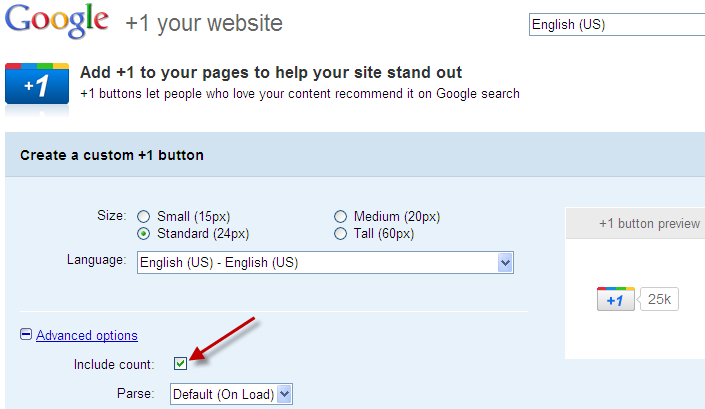The width and height of the screenshot is (705, 409).
Task: Open the top-right English (US) page language selector
Action: point(615,25)
